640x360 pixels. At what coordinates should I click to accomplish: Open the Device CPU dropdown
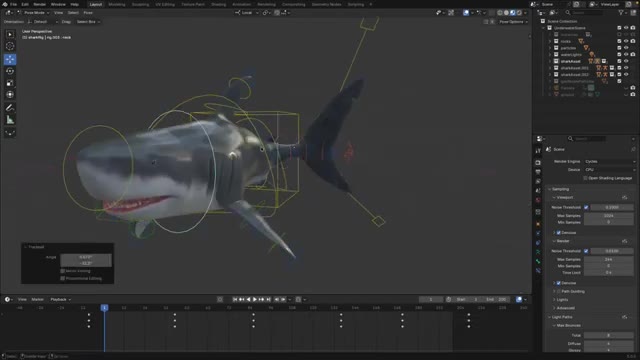tap(609, 170)
